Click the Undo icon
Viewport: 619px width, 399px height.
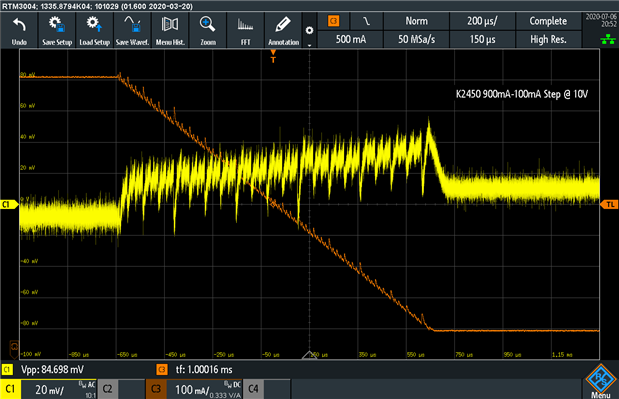19,30
